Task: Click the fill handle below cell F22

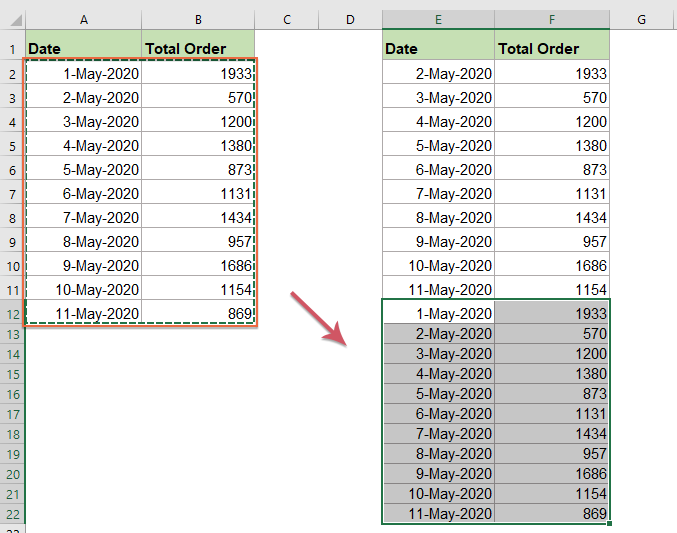Action: coord(609,523)
